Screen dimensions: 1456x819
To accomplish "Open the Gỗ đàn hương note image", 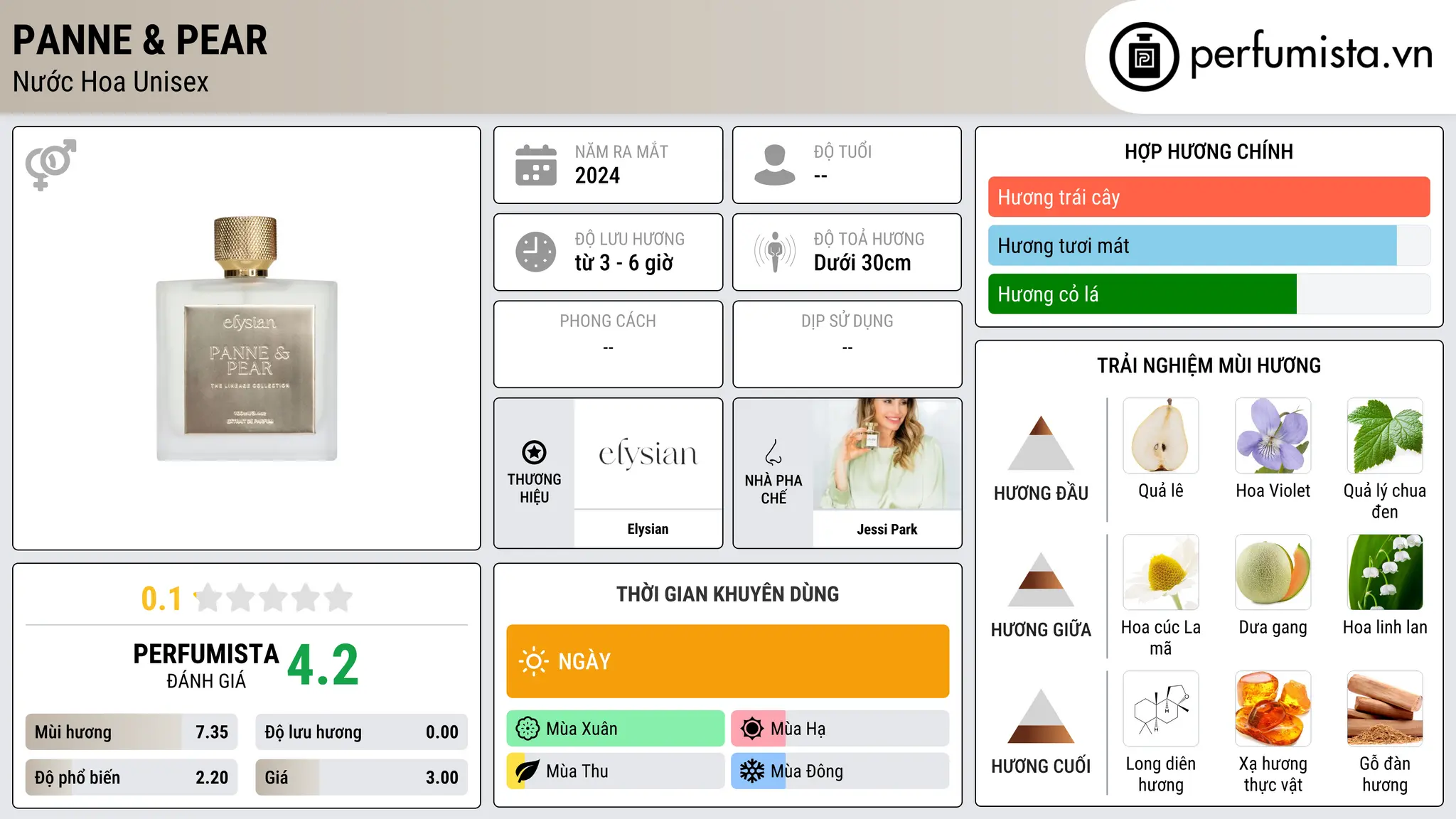I will pyautogui.click(x=1385, y=709).
